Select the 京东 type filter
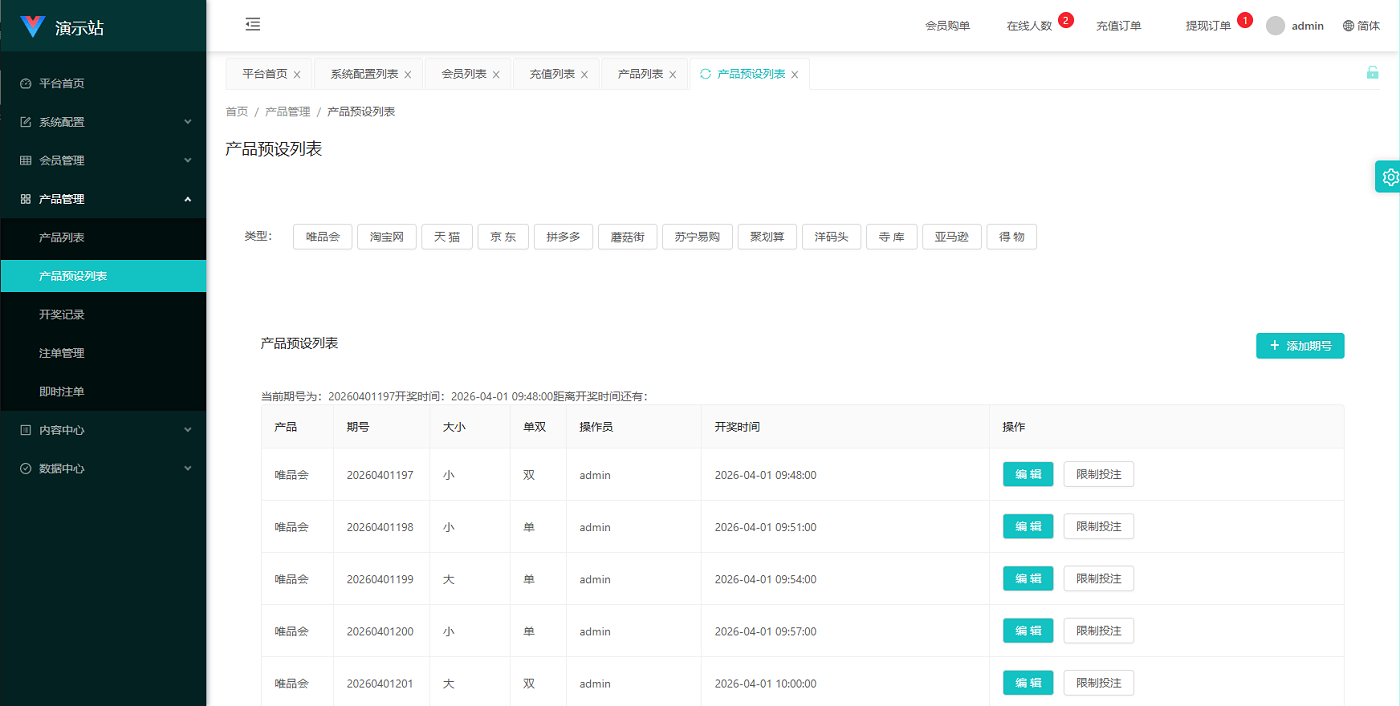This screenshot has height=706, width=1400. [503, 237]
